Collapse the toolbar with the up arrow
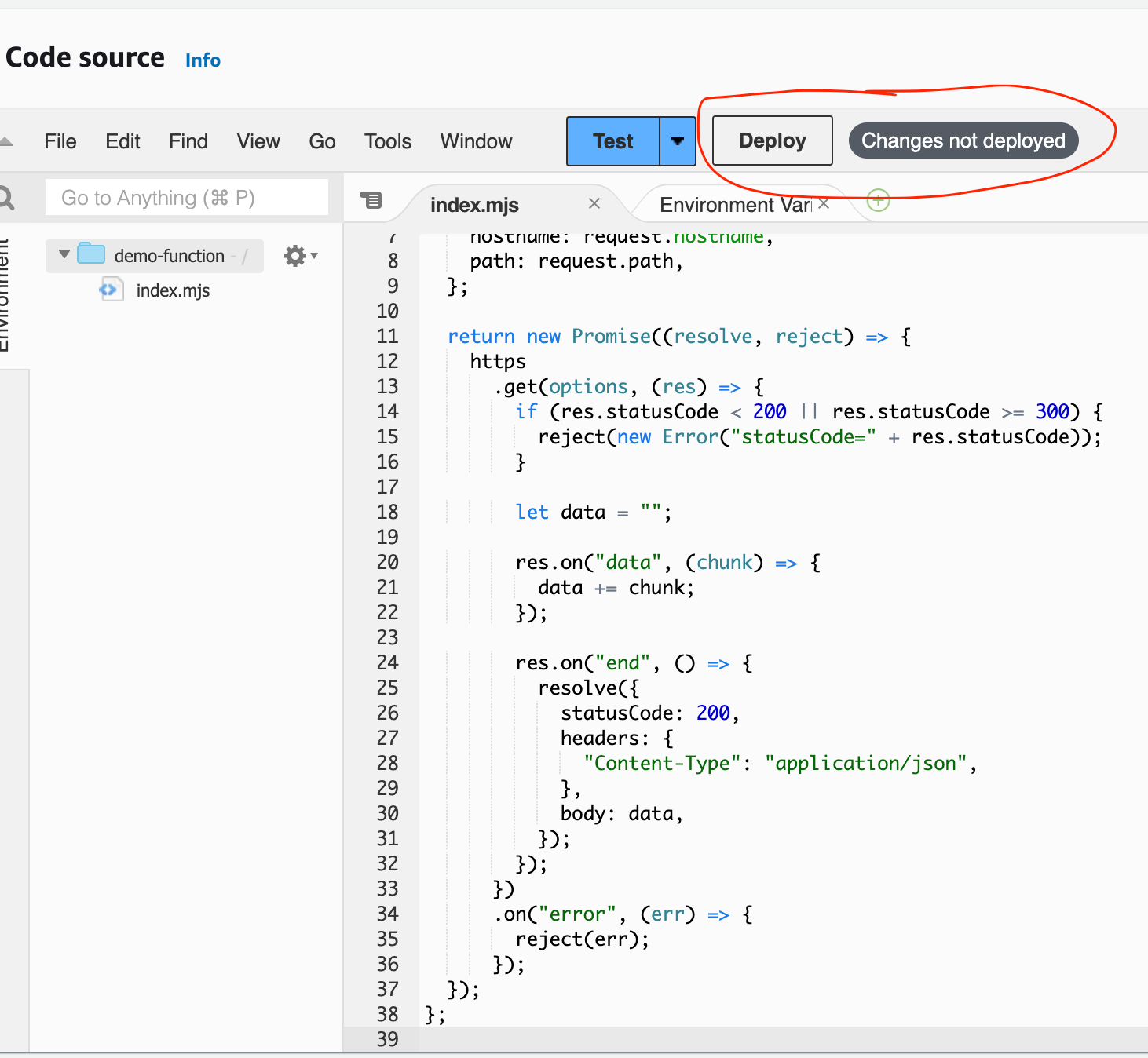Screen dimensions: 1148x1058 6,141
